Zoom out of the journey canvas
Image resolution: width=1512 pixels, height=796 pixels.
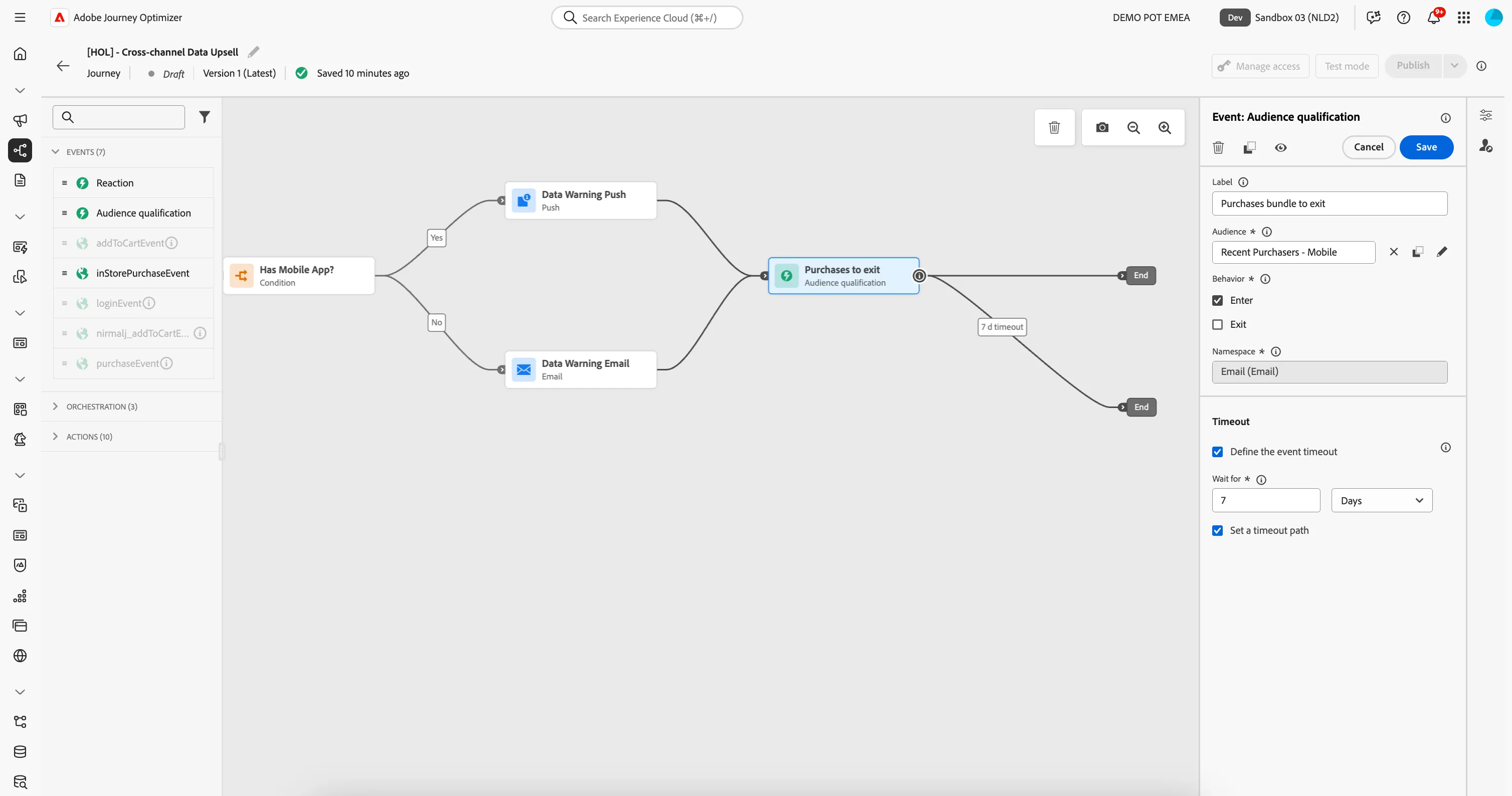tap(1133, 127)
